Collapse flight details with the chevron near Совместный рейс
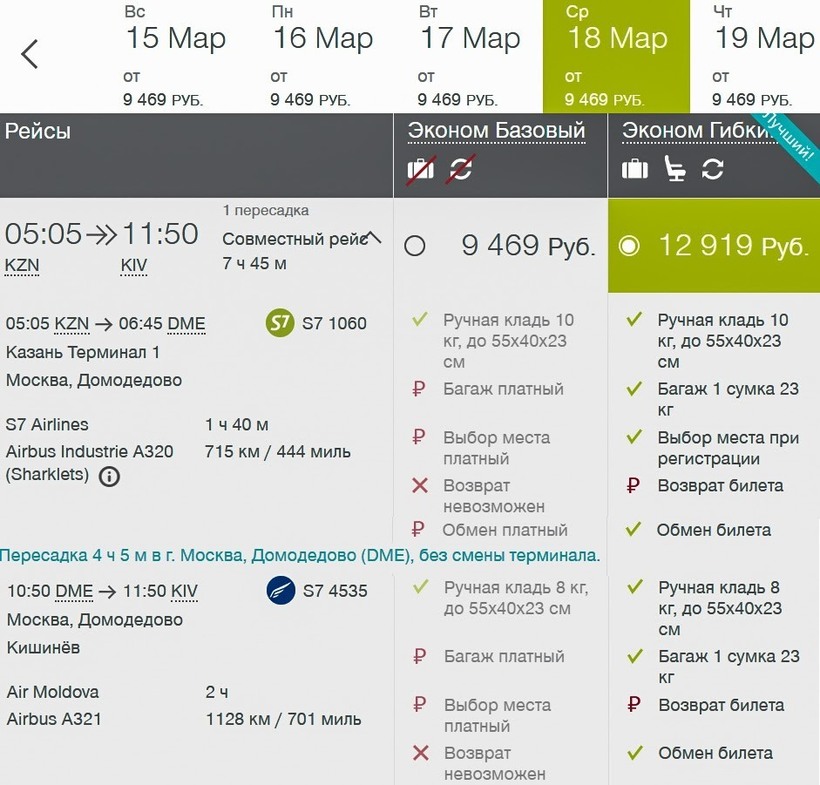Viewport: 820px width, 785px height. [372, 238]
